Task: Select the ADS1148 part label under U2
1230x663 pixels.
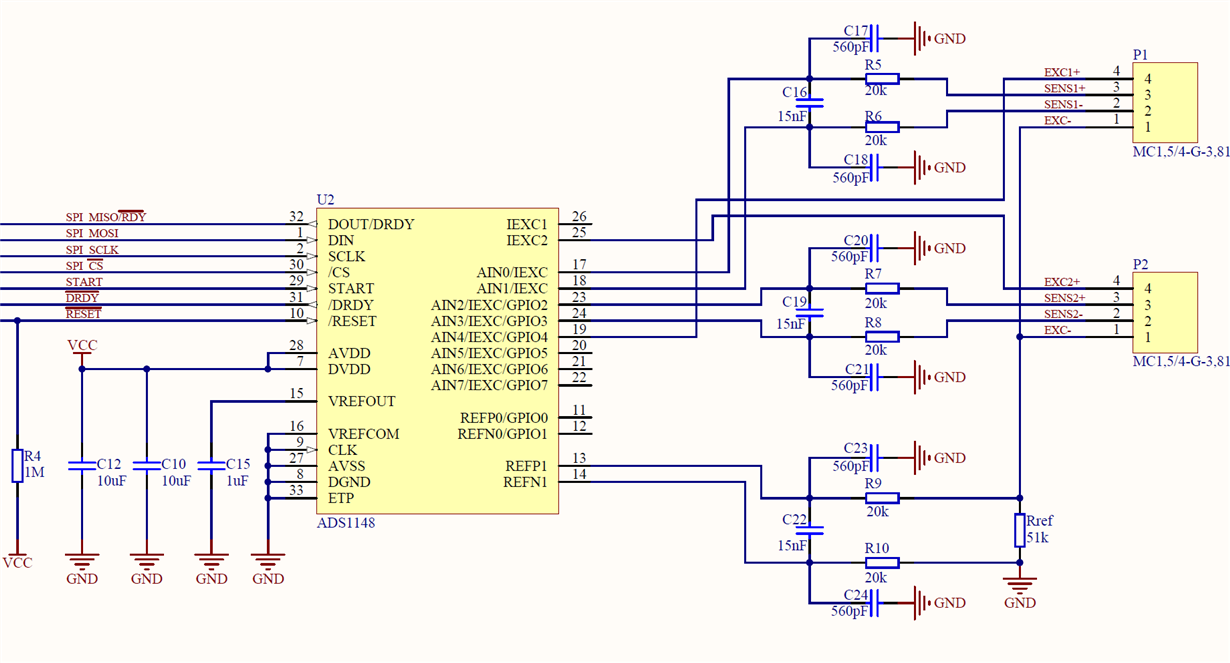Action: (x=346, y=522)
